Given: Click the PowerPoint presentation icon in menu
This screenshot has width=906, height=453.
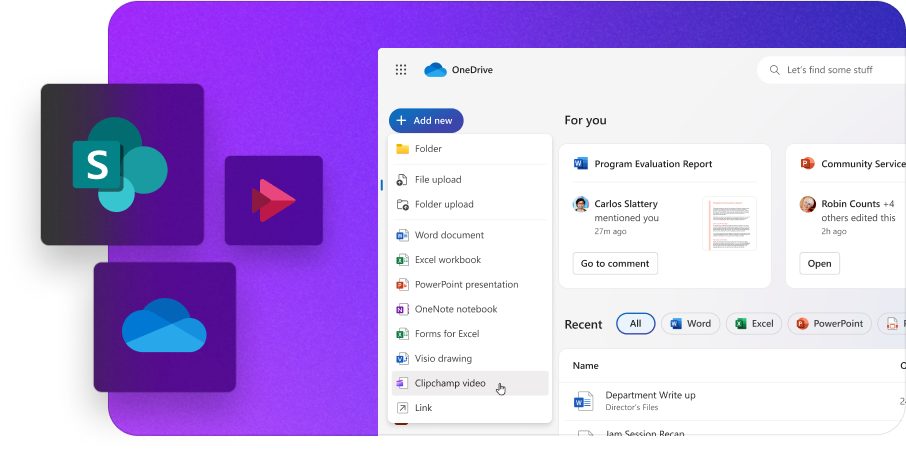Looking at the screenshot, I should (403, 285).
